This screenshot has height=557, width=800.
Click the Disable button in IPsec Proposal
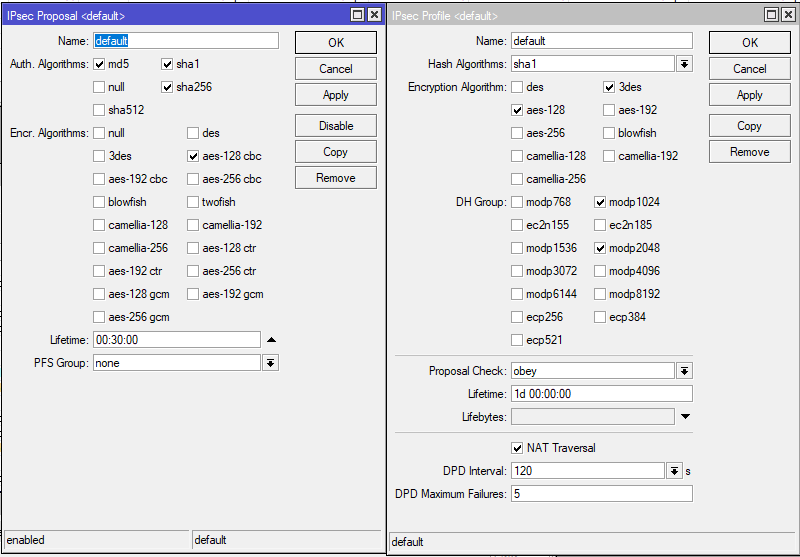336,126
